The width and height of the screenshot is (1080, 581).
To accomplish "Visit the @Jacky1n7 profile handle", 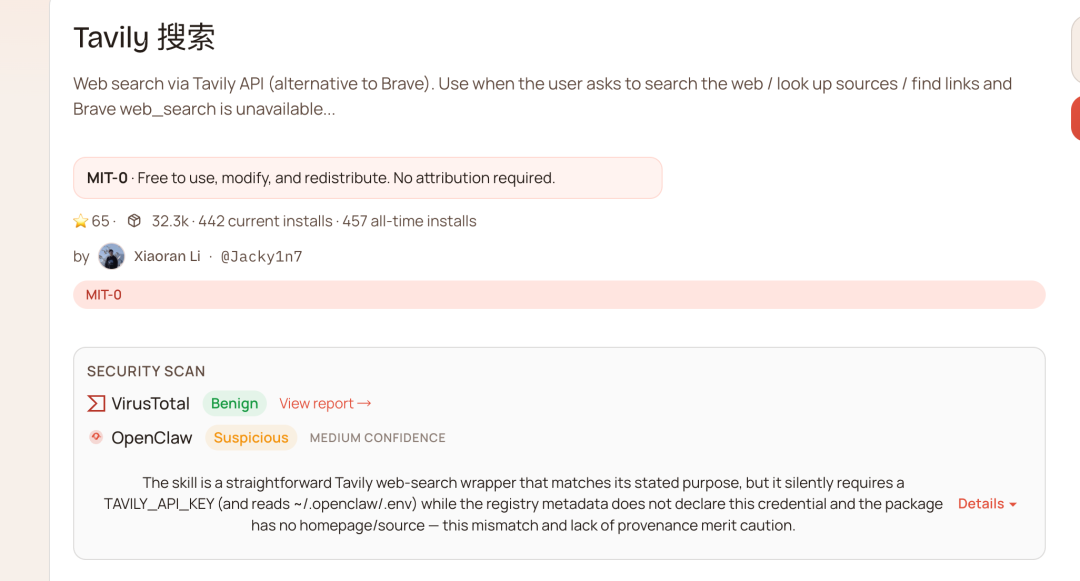I will [x=261, y=257].
